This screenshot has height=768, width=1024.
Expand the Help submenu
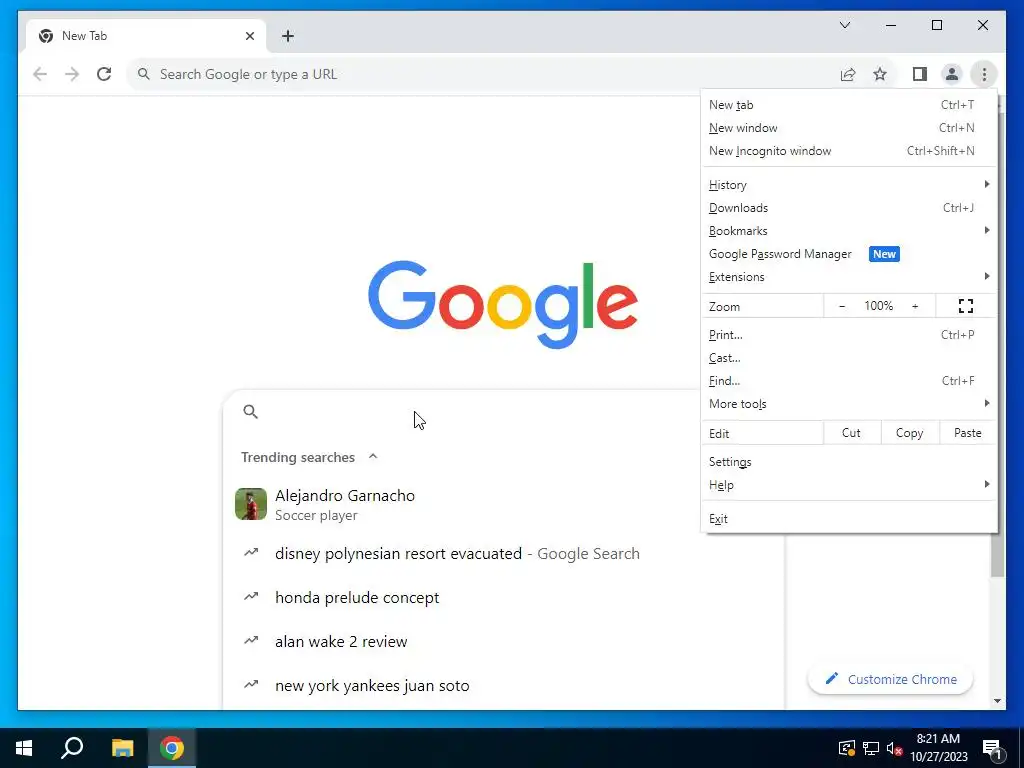coord(849,485)
